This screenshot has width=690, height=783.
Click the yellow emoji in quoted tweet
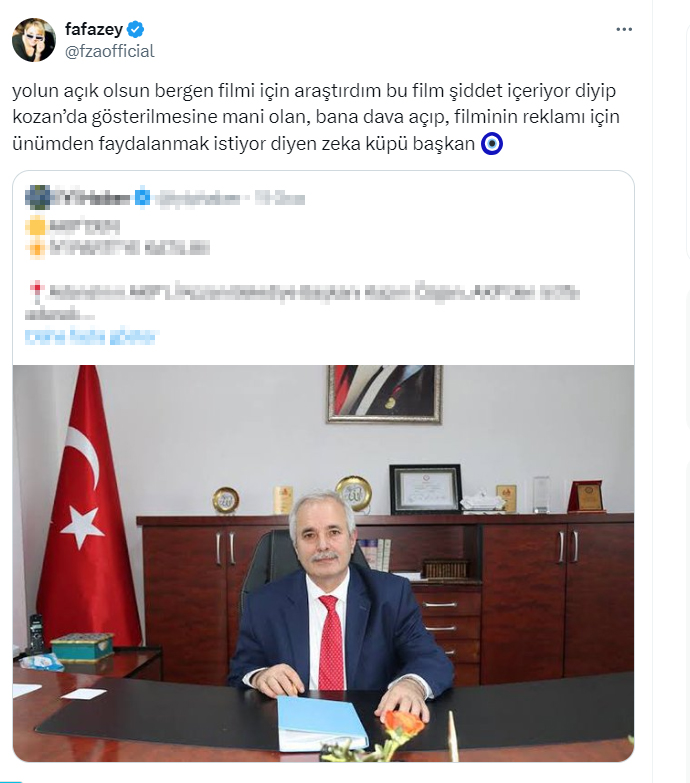click(x=36, y=227)
